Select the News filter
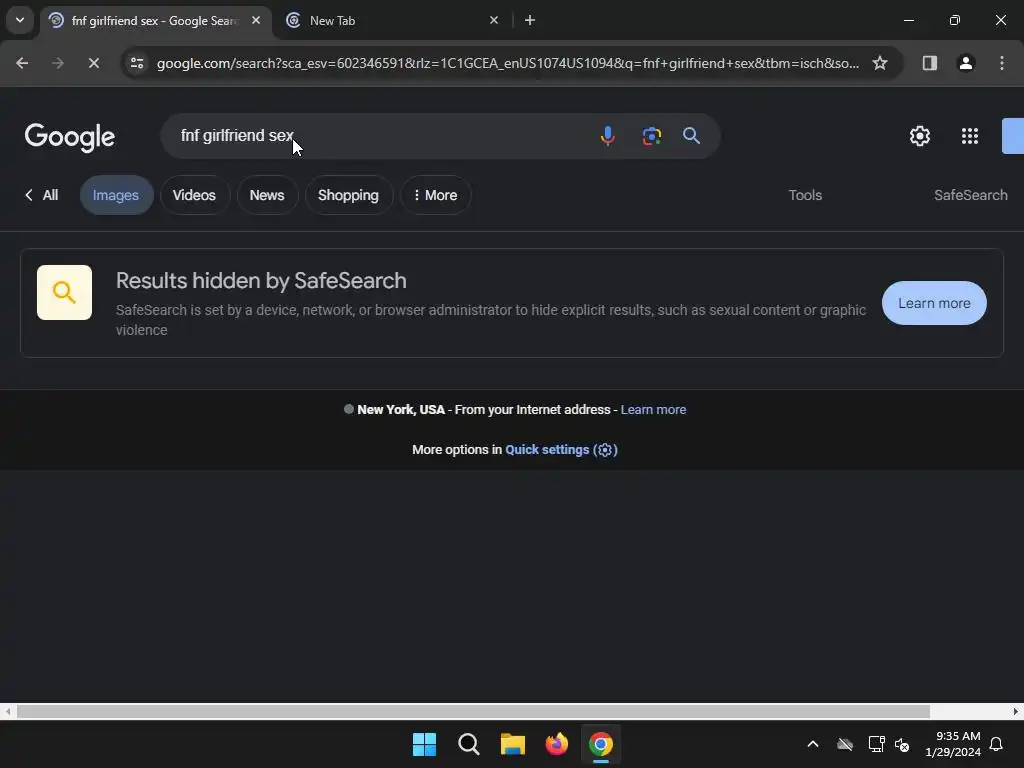This screenshot has height=768, width=1024. click(x=266, y=195)
